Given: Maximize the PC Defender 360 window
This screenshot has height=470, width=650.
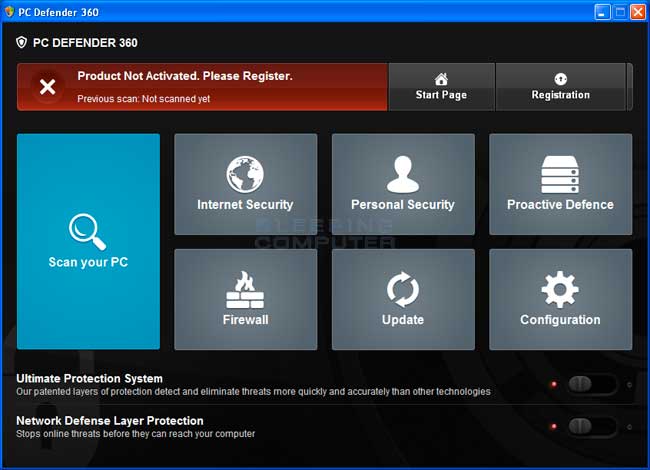Looking at the screenshot, I should point(619,12).
